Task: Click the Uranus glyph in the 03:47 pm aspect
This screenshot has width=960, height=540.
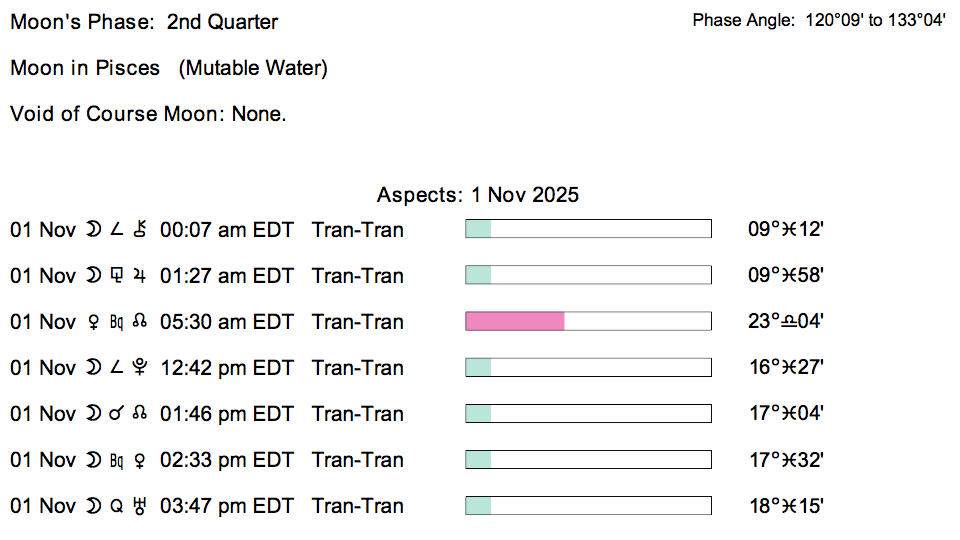Action: pyautogui.click(x=140, y=506)
